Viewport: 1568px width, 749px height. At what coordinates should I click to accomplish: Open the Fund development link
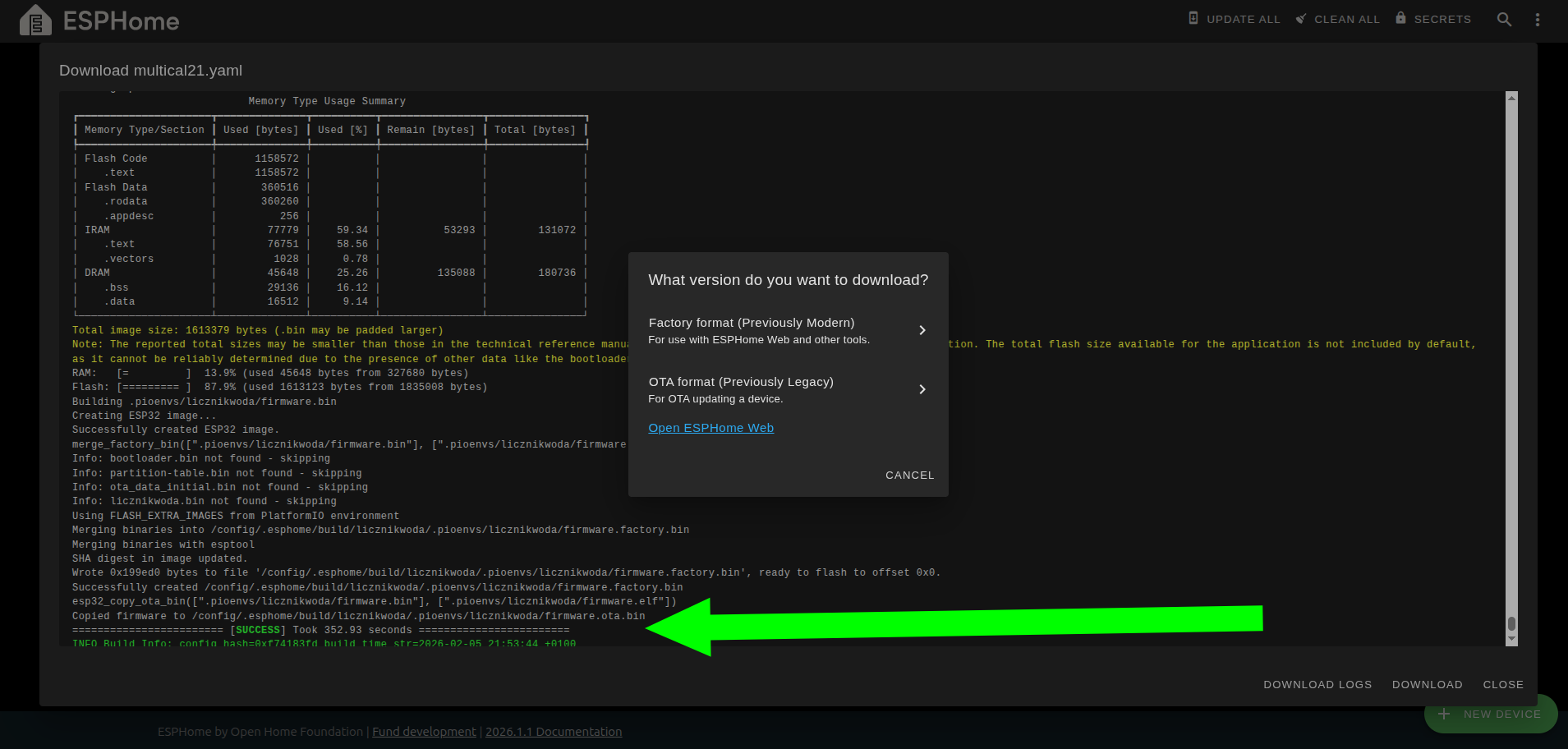(424, 732)
